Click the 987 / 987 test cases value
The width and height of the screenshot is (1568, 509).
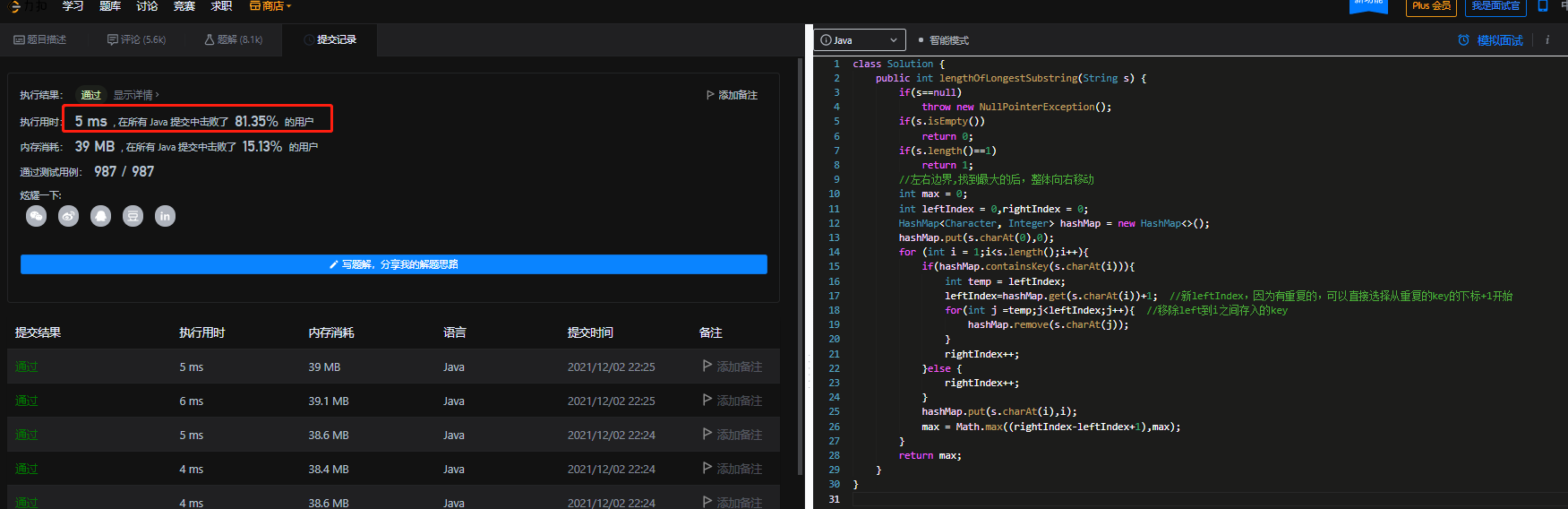coord(124,171)
